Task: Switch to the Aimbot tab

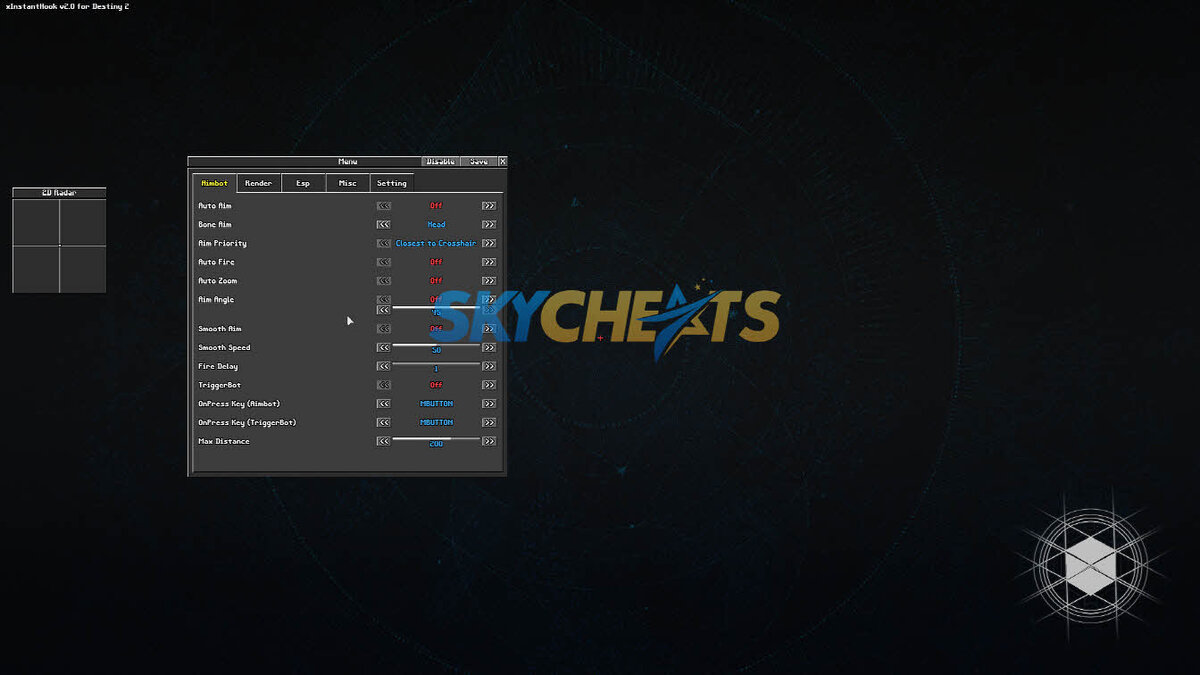Action: click(x=215, y=183)
